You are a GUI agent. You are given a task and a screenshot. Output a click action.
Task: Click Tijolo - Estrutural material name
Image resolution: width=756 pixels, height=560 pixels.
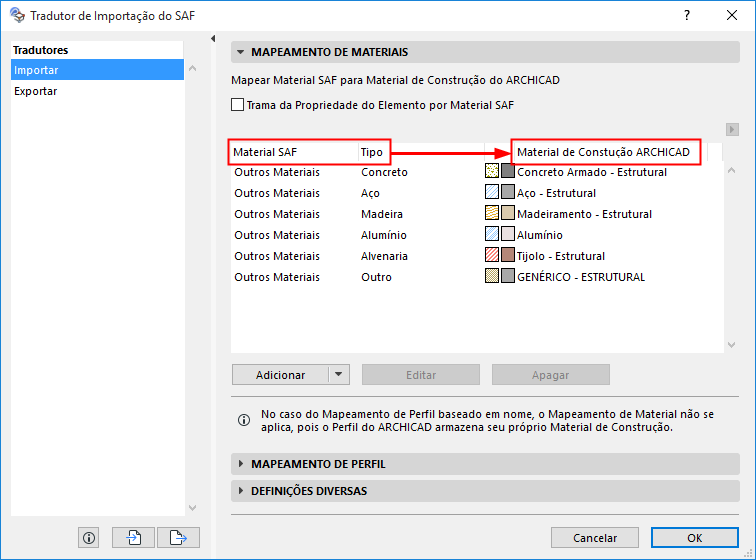point(561,256)
